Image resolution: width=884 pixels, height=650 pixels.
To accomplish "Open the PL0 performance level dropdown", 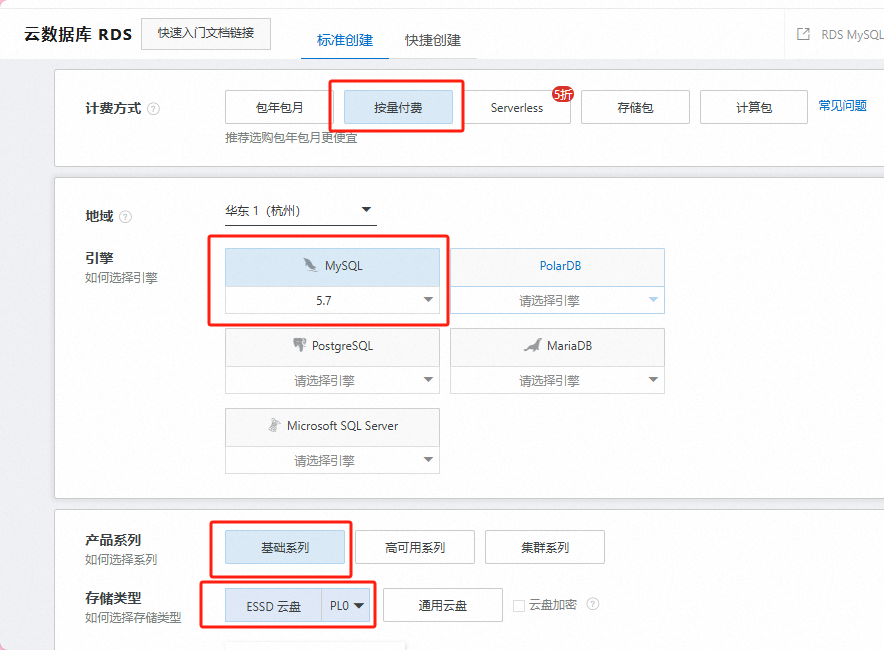I will pos(346,605).
